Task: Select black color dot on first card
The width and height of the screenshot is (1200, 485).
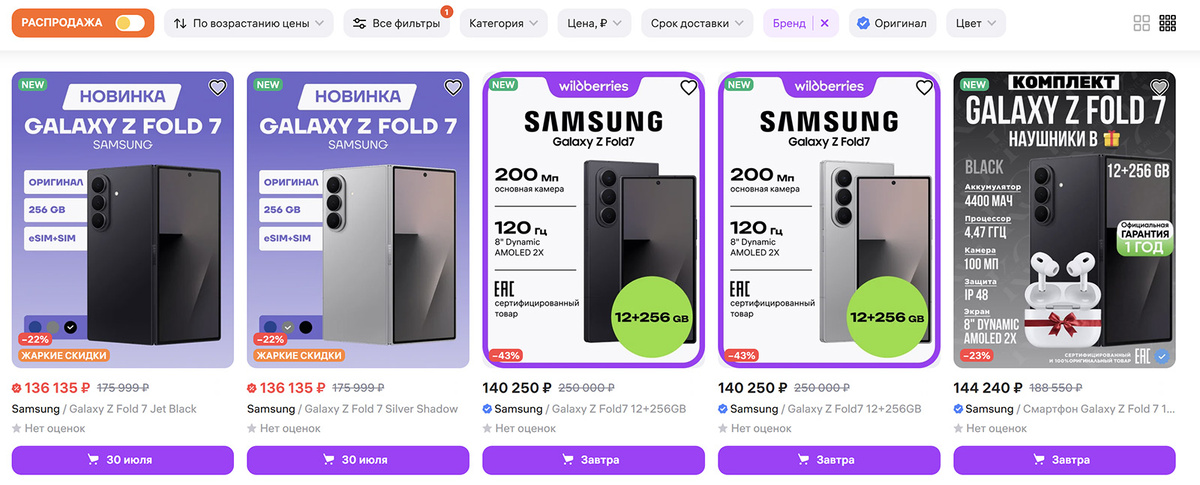Action: click(70, 327)
